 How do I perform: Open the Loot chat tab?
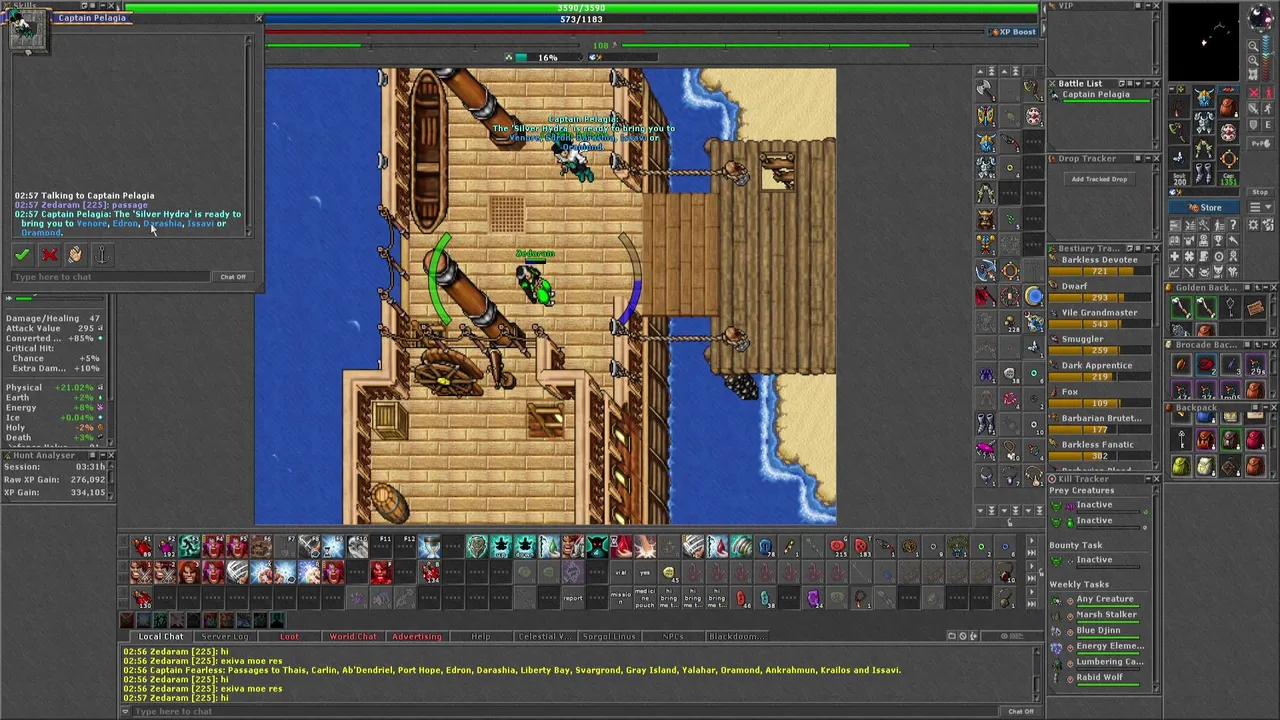[289, 636]
